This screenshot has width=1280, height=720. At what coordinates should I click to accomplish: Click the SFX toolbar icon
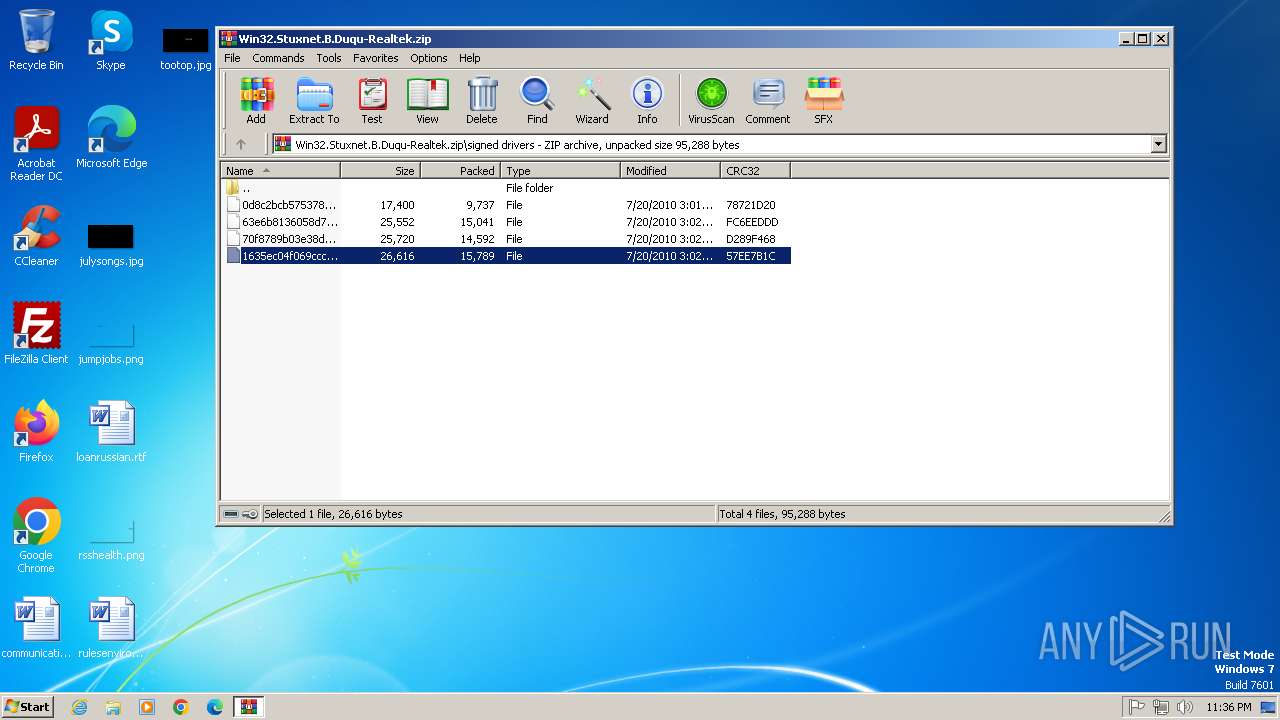823,100
